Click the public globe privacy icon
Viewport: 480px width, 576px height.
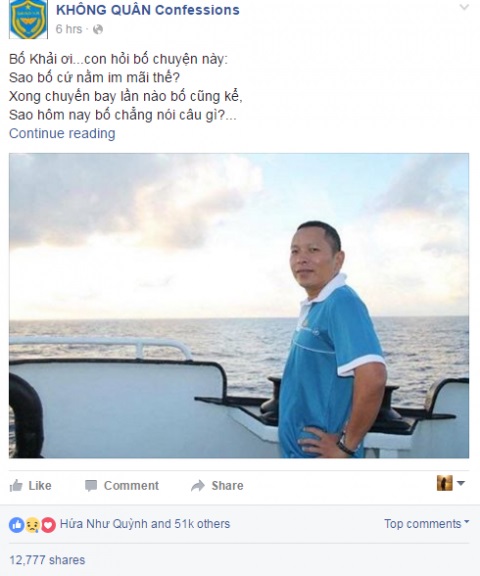[98, 29]
